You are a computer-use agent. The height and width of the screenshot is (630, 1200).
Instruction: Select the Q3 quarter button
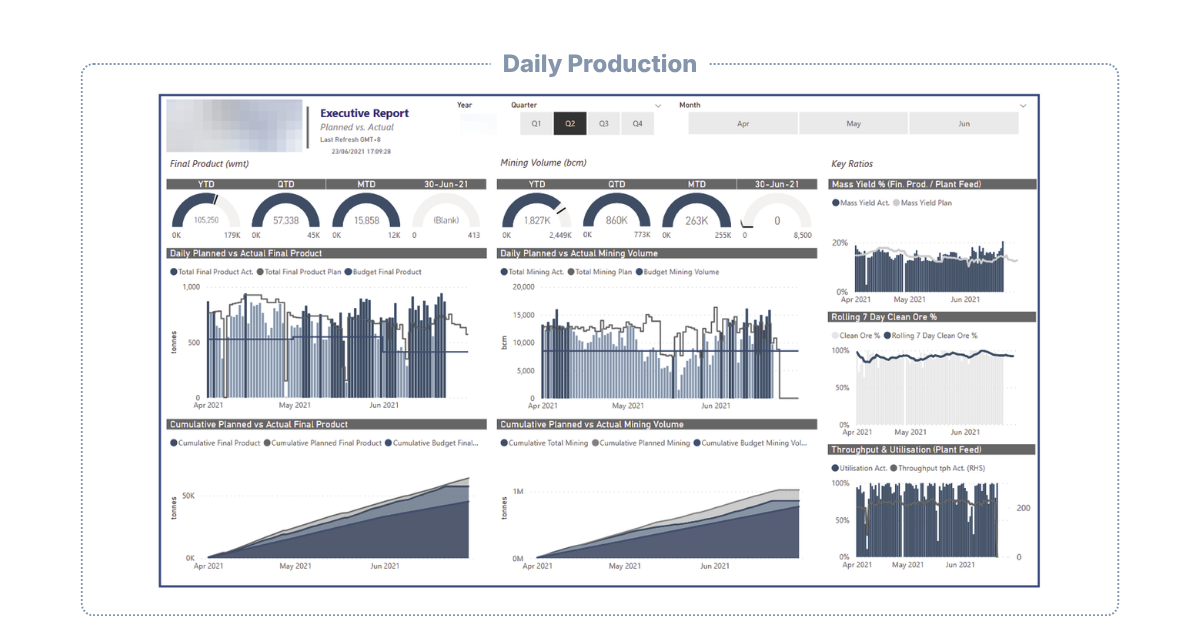coord(604,124)
